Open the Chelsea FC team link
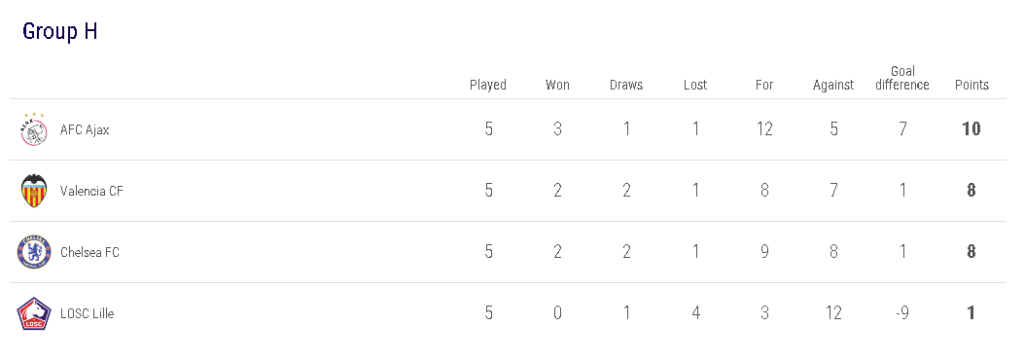The image size is (1024, 362). click(x=89, y=252)
